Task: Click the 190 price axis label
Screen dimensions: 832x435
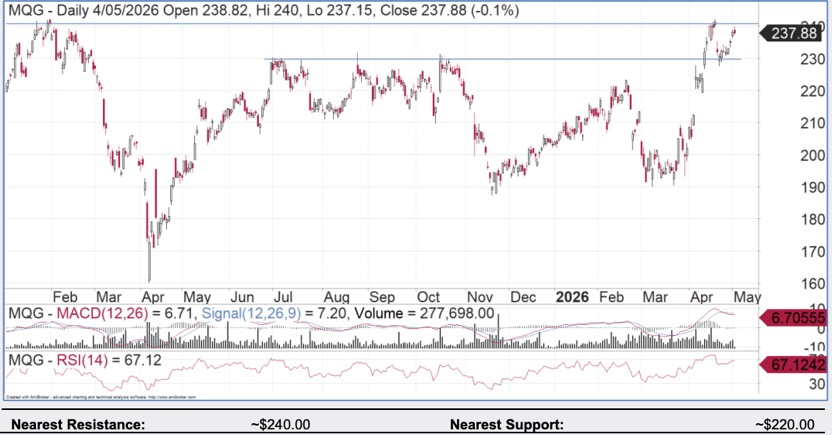Action: click(812, 187)
